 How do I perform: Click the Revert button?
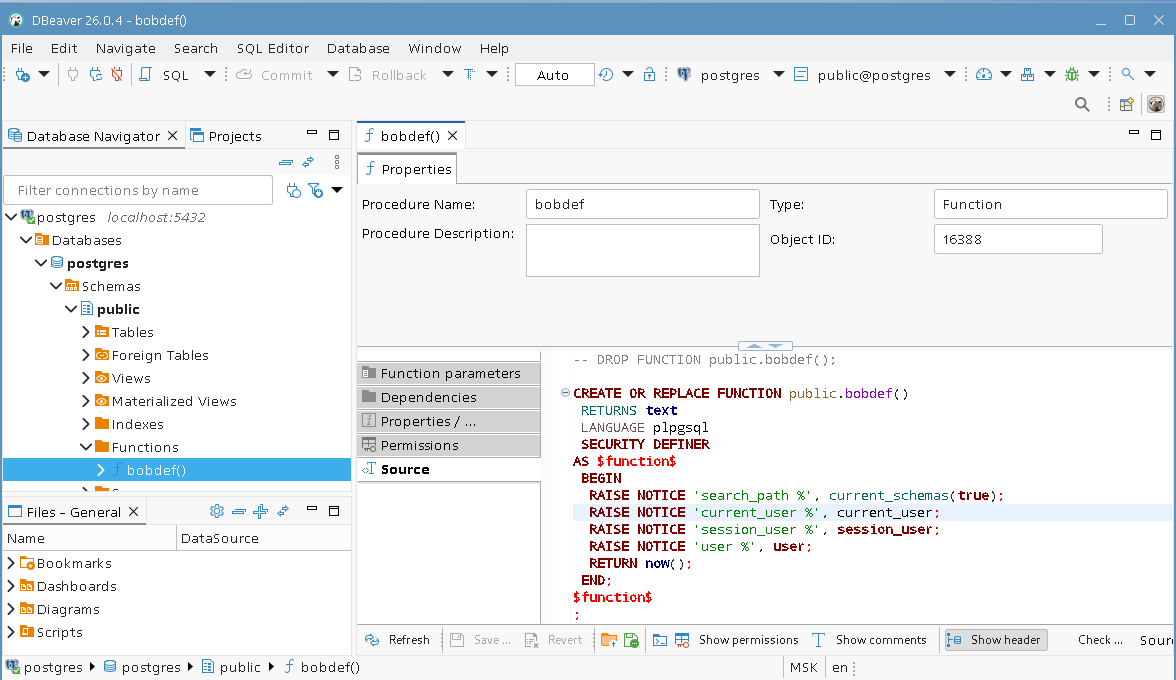pyautogui.click(x=554, y=640)
